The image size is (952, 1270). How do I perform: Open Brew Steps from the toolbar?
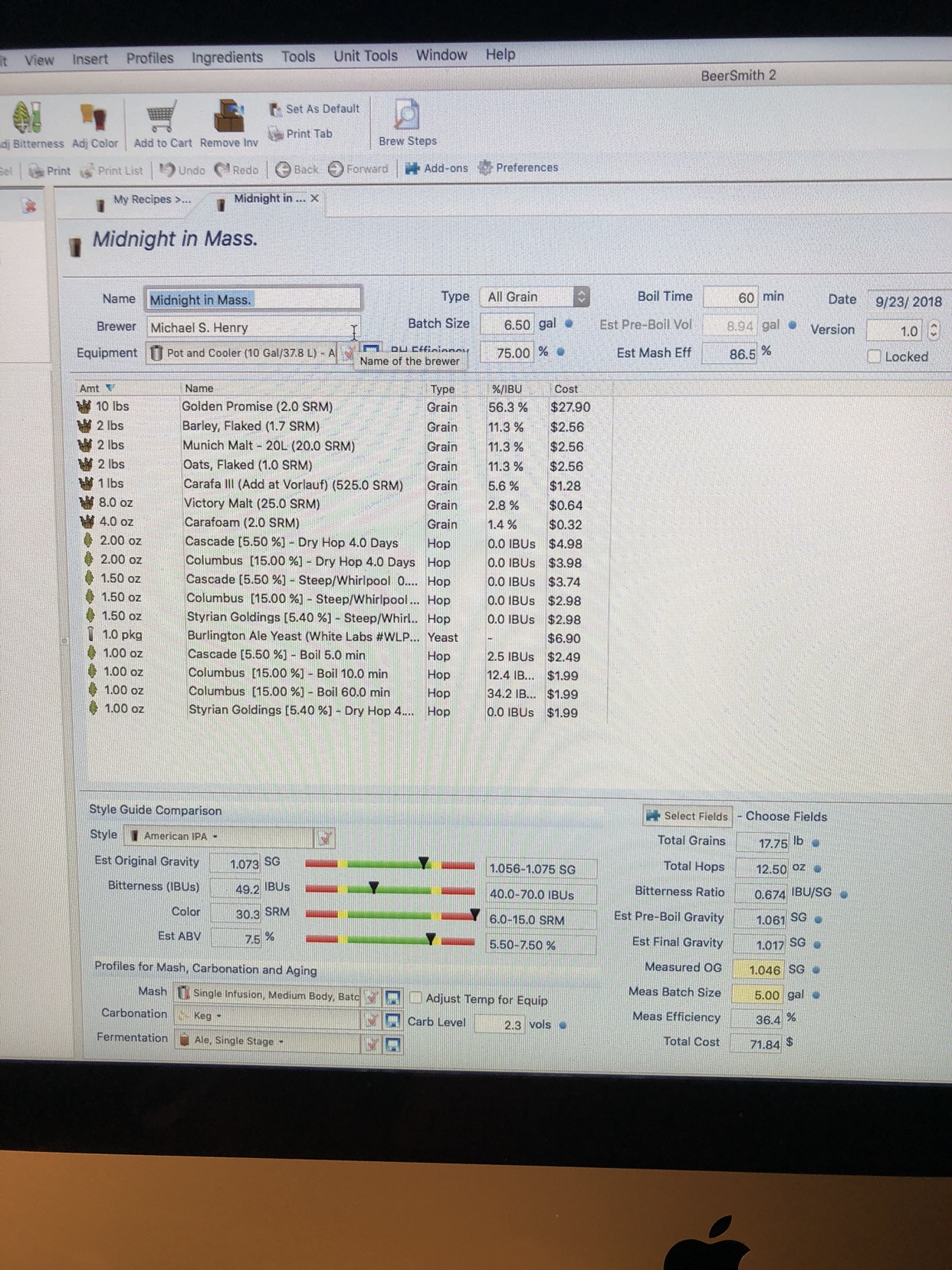pos(407,123)
